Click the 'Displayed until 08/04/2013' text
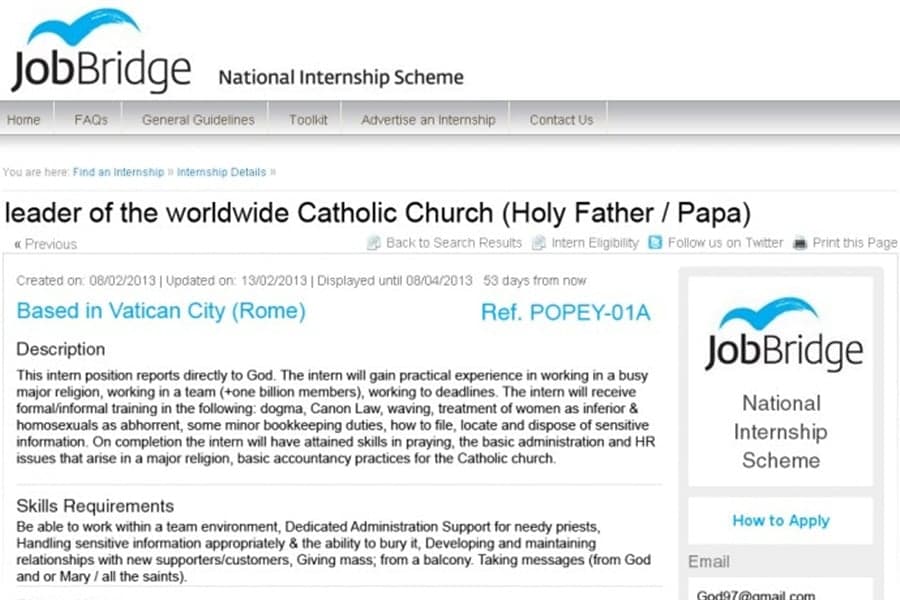This screenshot has height=600, width=900. coord(395,281)
